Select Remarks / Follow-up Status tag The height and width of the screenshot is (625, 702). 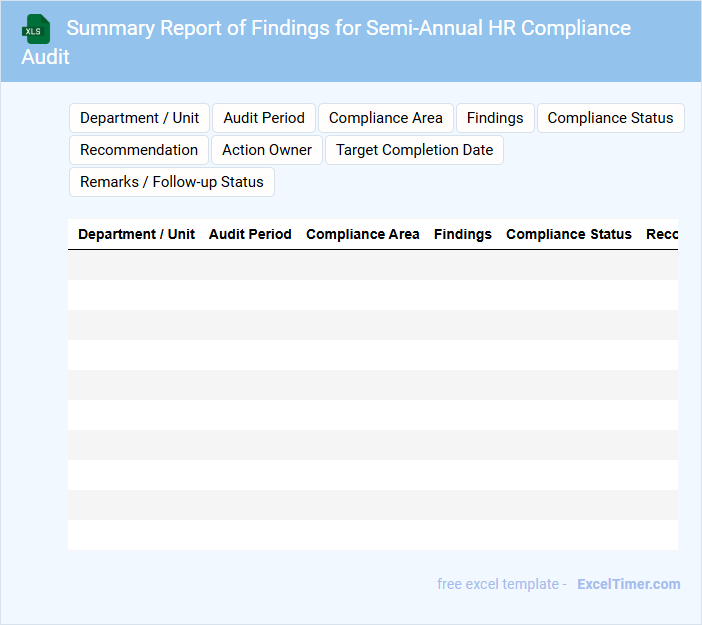click(172, 182)
